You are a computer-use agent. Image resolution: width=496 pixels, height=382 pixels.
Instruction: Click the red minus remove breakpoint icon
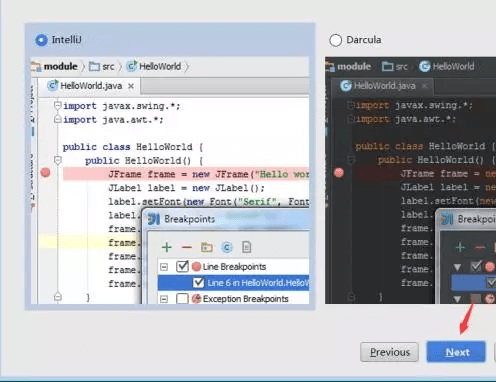coord(187,247)
